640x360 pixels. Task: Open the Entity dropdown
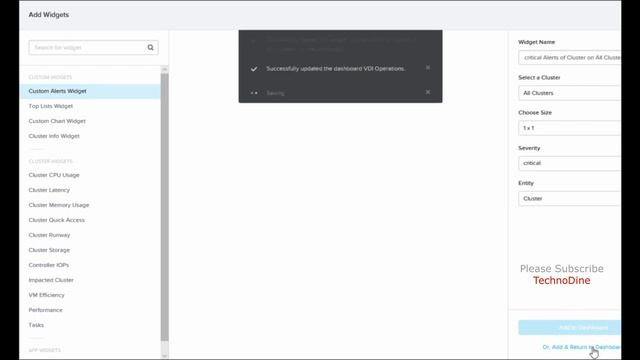[x=569, y=198]
